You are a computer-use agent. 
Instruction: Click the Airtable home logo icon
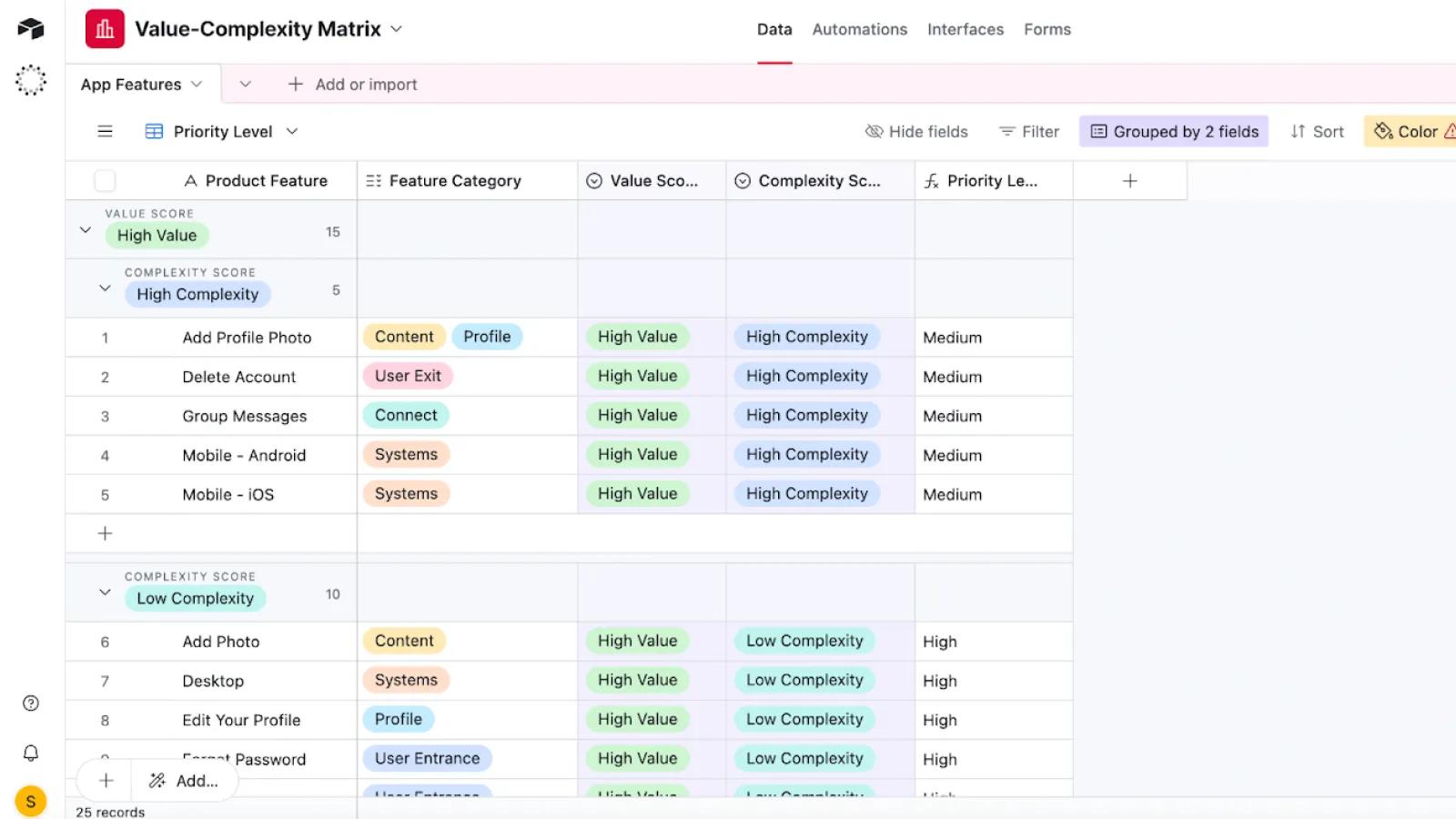coord(31,28)
